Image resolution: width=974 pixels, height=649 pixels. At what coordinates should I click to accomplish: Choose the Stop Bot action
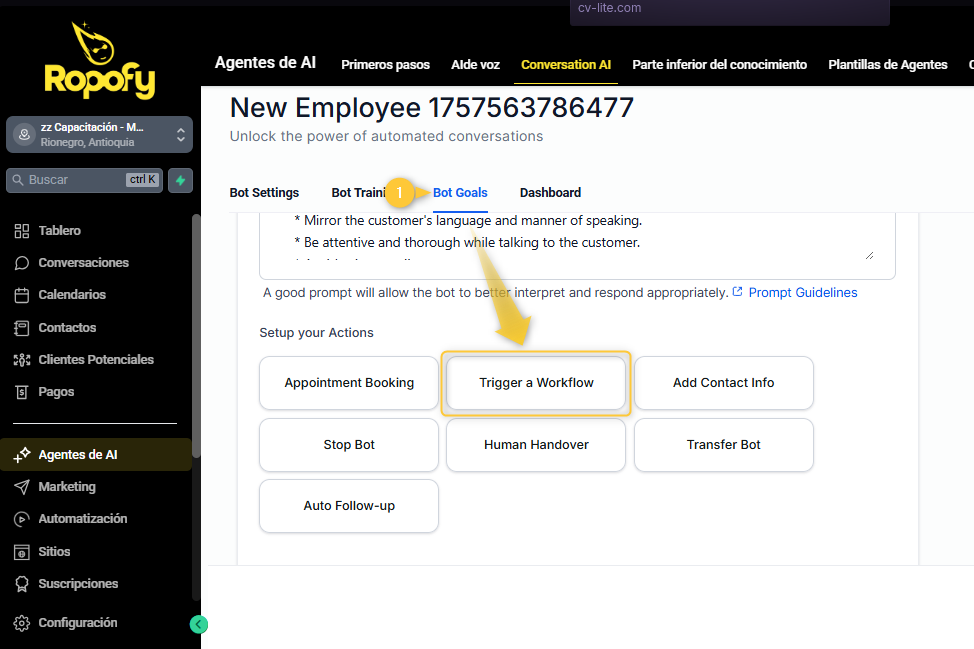click(x=349, y=445)
